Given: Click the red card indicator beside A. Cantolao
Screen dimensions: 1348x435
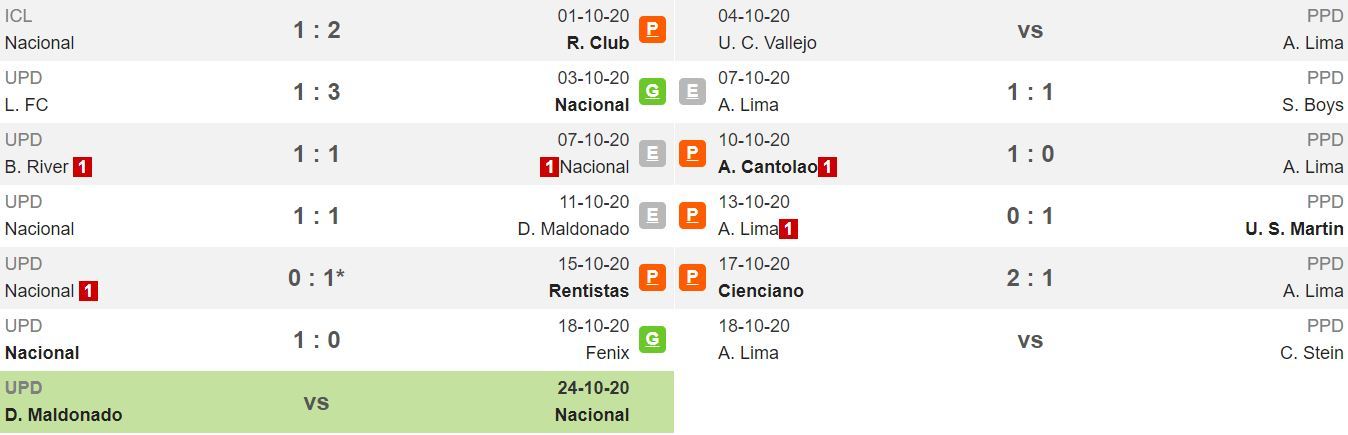Looking at the screenshot, I should [x=827, y=167].
